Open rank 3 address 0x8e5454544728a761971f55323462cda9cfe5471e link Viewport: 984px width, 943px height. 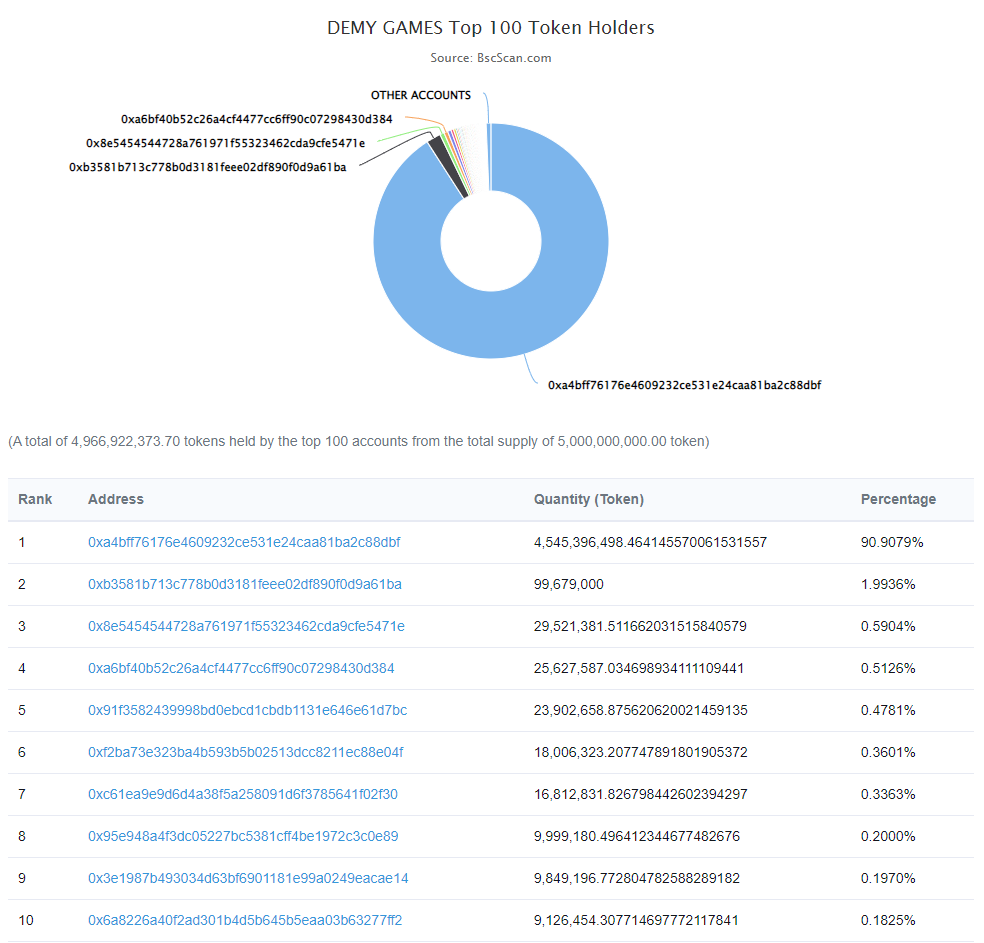(x=246, y=626)
